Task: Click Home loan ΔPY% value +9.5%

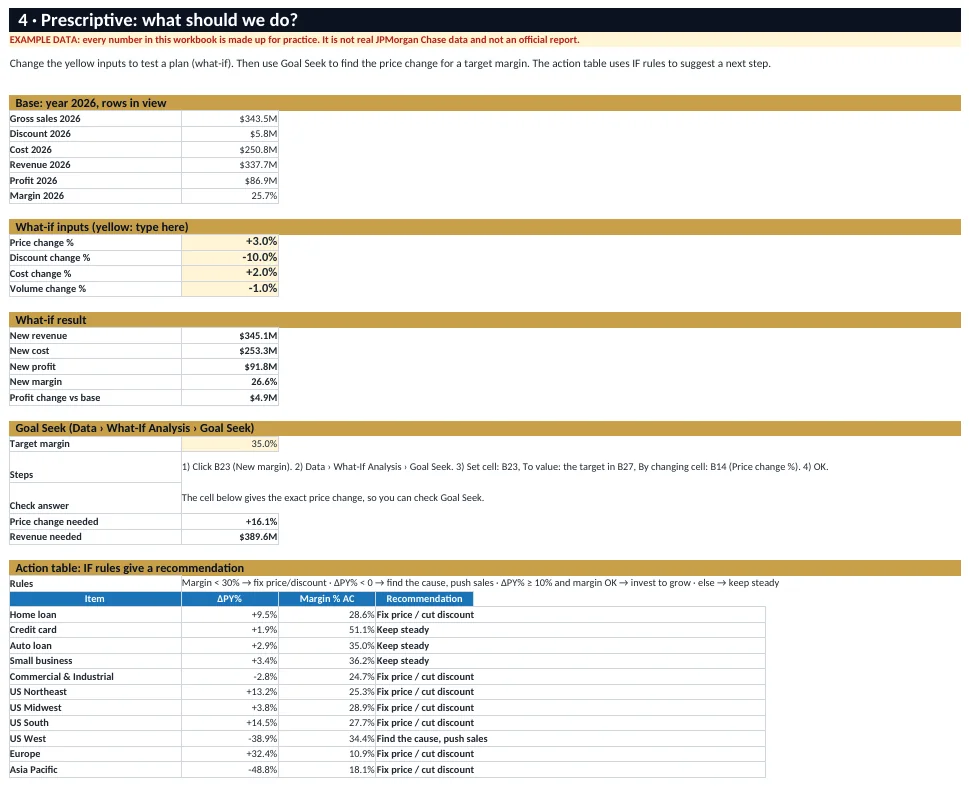Action: pyautogui.click(x=230, y=615)
